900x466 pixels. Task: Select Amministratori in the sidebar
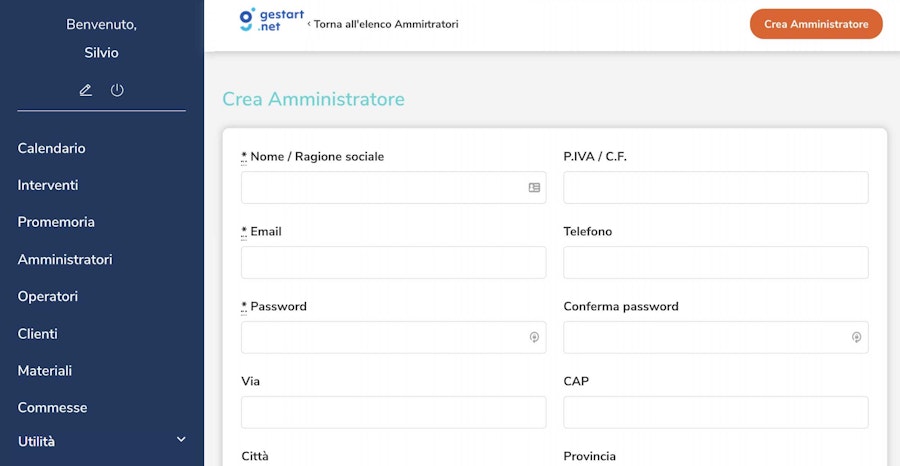pos(65,259)
